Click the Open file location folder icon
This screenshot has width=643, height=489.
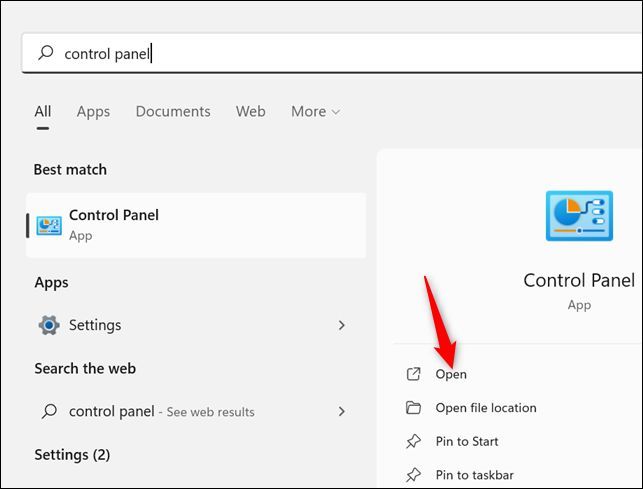pyautogui.click(x=413, y=408)
